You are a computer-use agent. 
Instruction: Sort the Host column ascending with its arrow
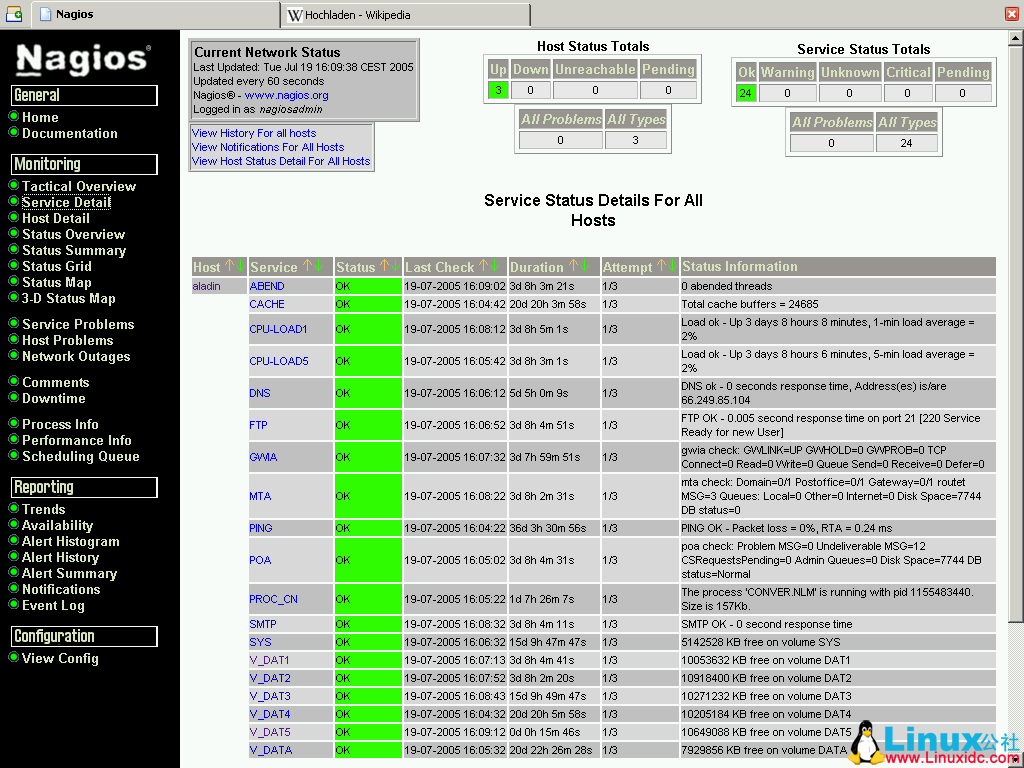pyautogui.click(x=227, y=265)
